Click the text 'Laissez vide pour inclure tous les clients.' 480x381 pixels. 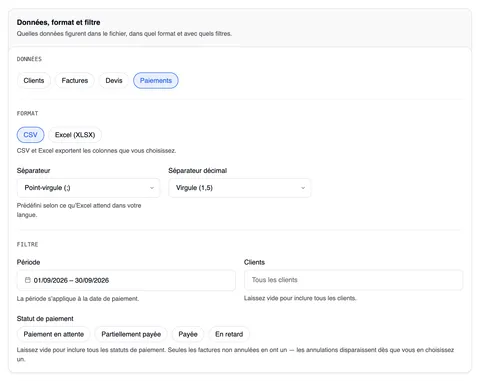click(300, 298)
